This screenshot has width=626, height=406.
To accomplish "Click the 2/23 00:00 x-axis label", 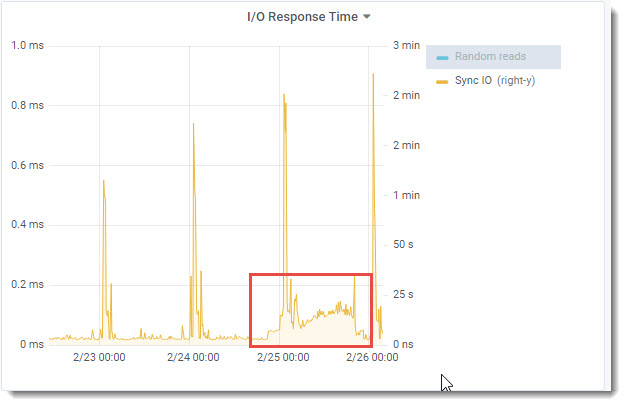I will coord(99,357).
